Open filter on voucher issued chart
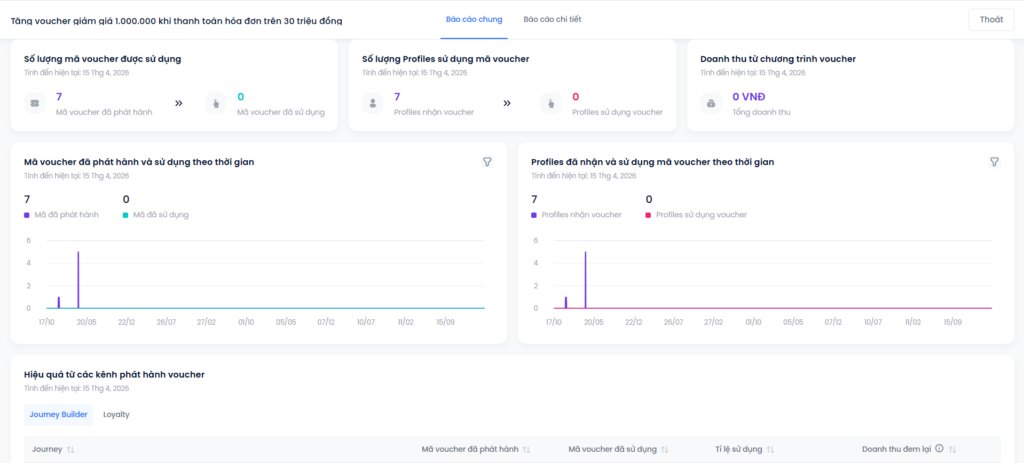The image size is (1024, 463). [x=487, y=162]
